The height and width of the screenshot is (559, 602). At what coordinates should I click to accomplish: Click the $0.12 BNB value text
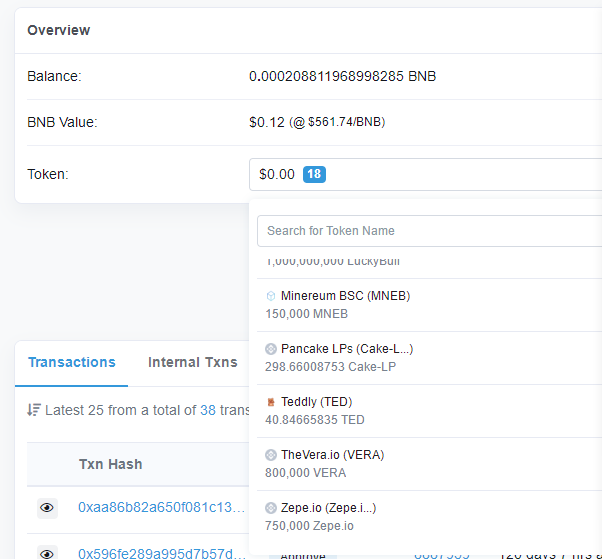(x=267, y=122)
